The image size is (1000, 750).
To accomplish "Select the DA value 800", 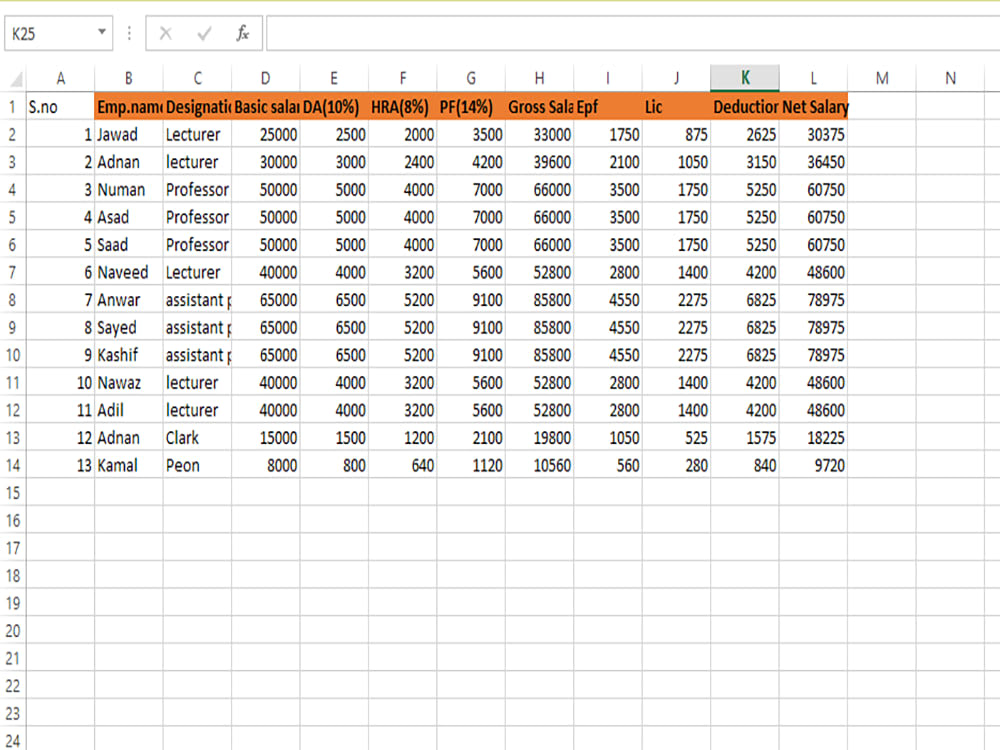I will (x=334, y=466).
